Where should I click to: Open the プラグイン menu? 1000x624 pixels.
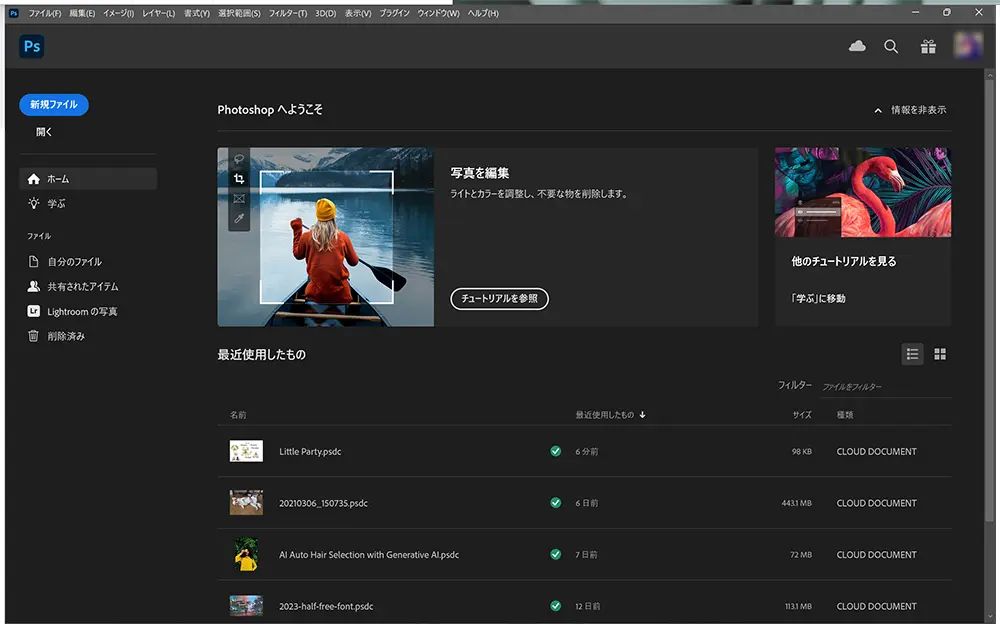click(x=395, y=13)
